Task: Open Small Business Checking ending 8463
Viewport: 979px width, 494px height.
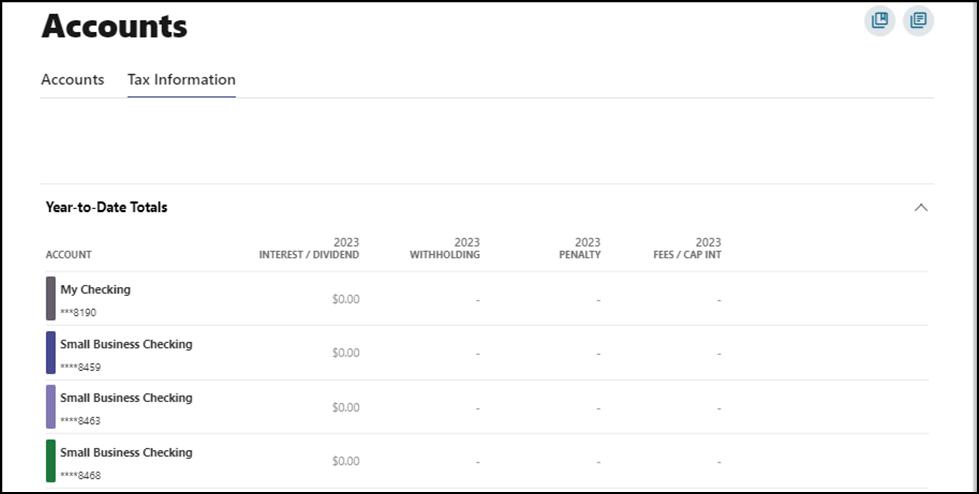Action: 126,398
